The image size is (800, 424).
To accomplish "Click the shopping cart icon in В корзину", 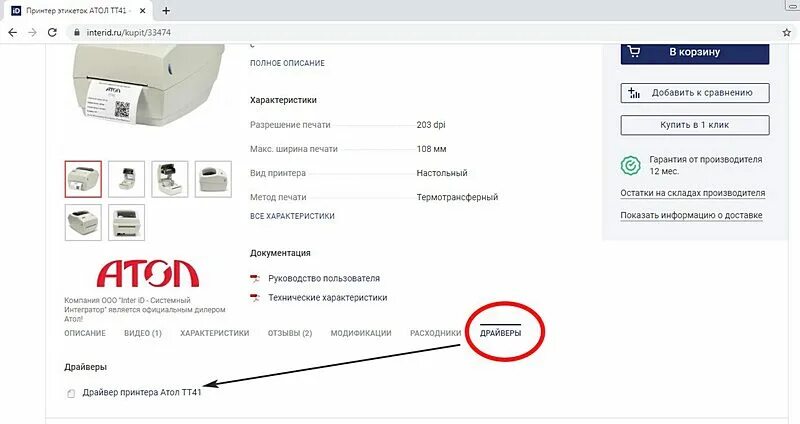I will pyautogui.click(x=634, y=51).
